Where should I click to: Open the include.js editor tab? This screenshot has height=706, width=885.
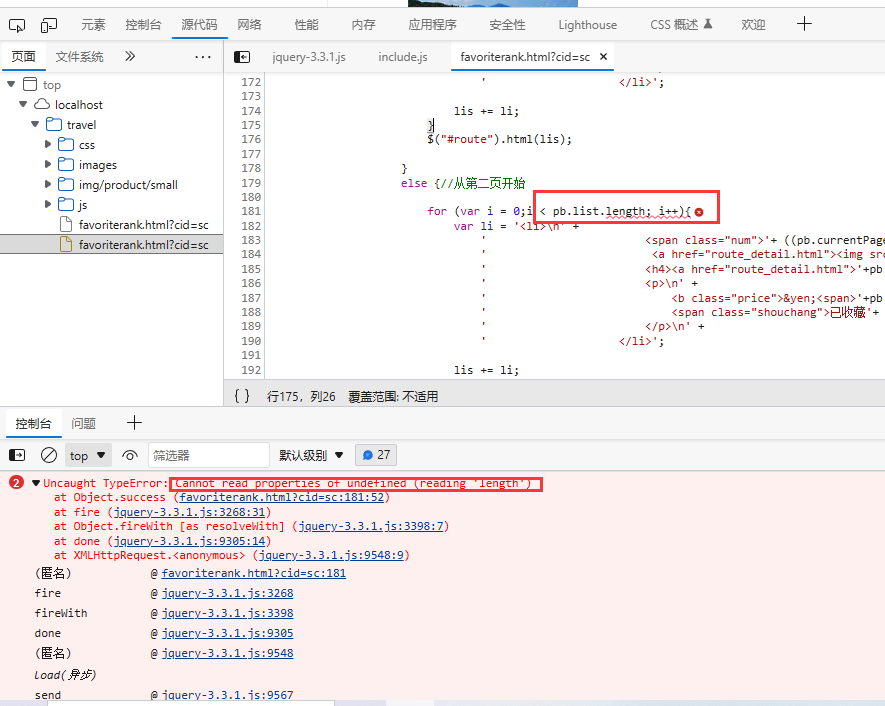(x=403, y=57)
